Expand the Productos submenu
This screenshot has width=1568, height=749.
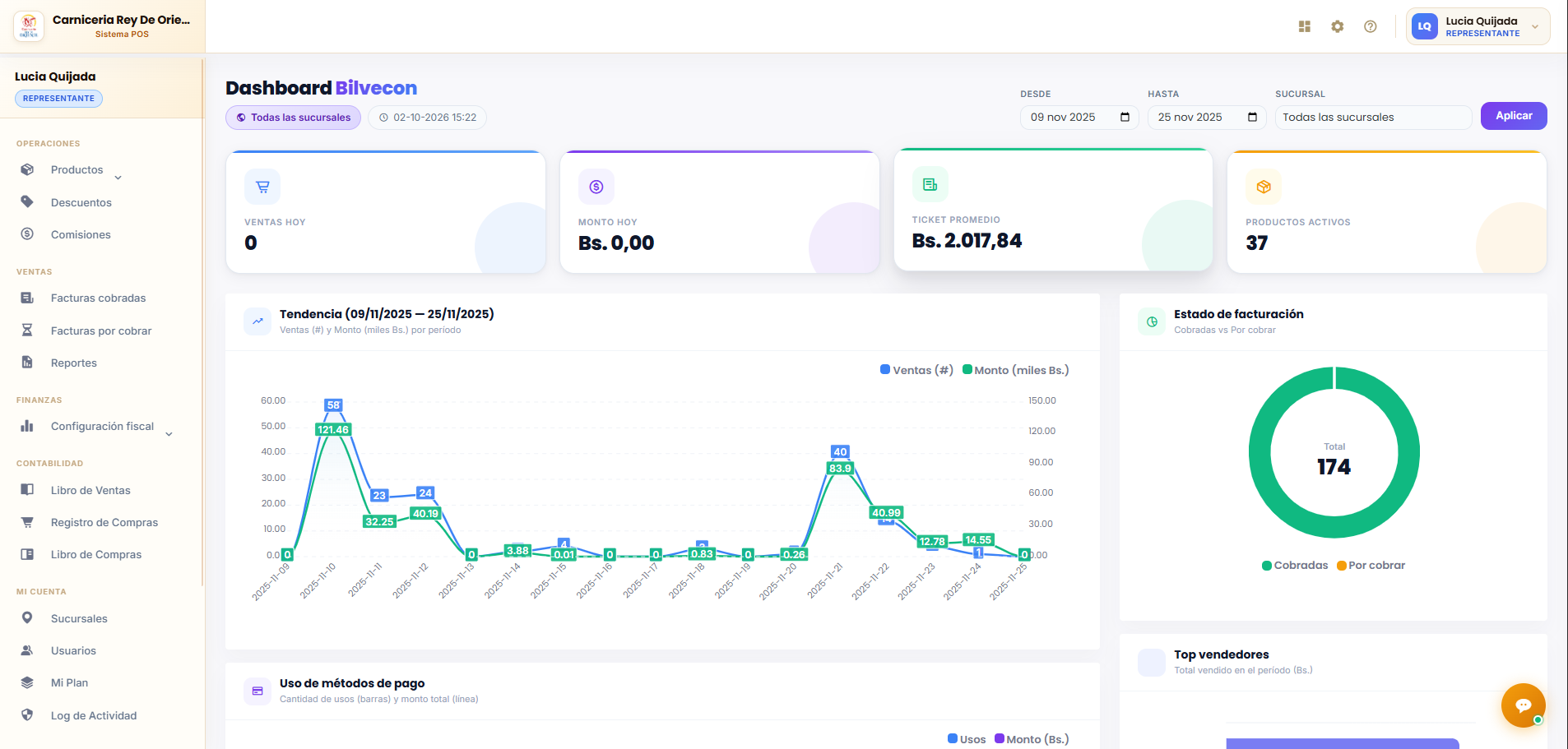118,177
